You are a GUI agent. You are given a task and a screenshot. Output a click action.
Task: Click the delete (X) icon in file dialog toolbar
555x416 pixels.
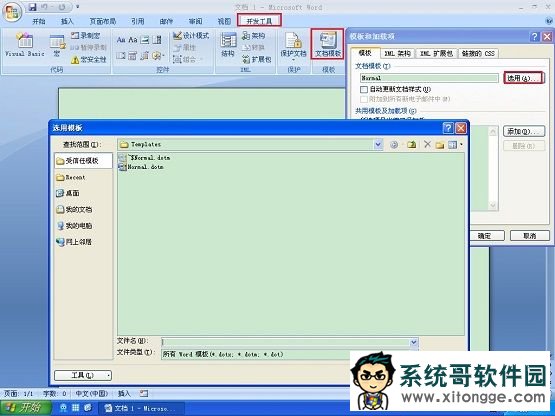pyautogui.click(x=427, y=144)
